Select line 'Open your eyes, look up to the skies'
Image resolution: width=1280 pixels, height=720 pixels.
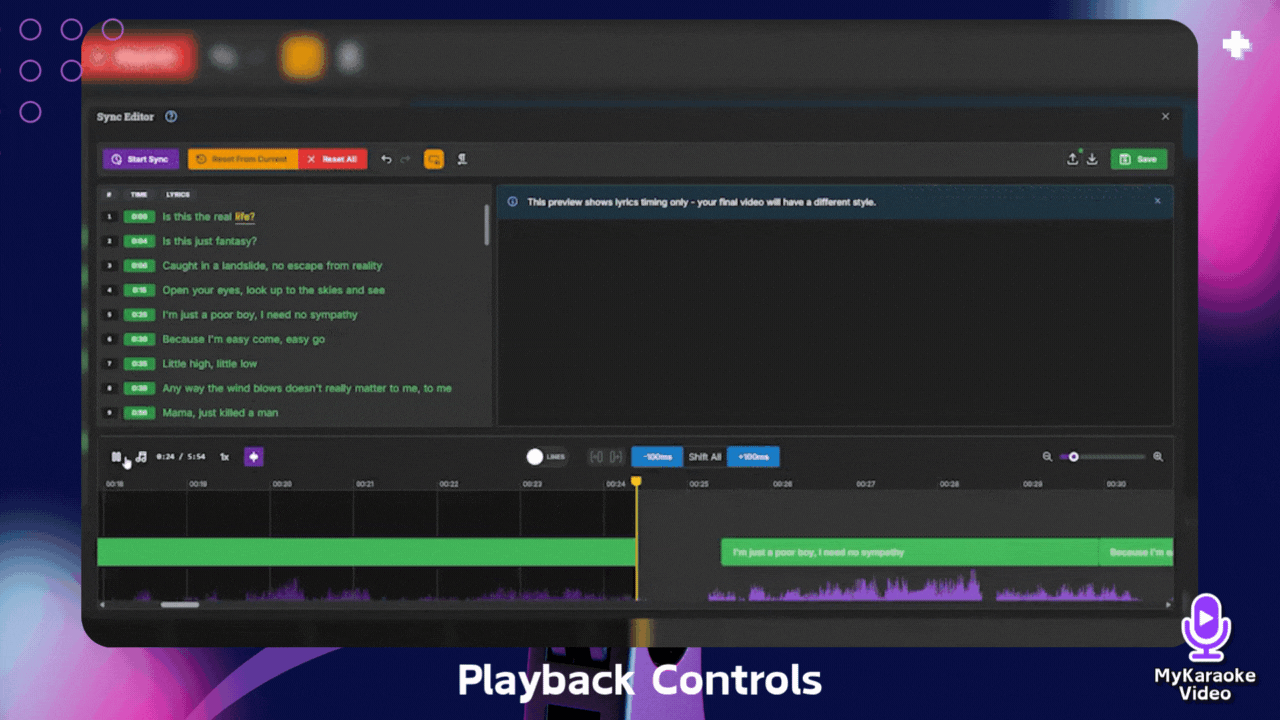point(274,290)
